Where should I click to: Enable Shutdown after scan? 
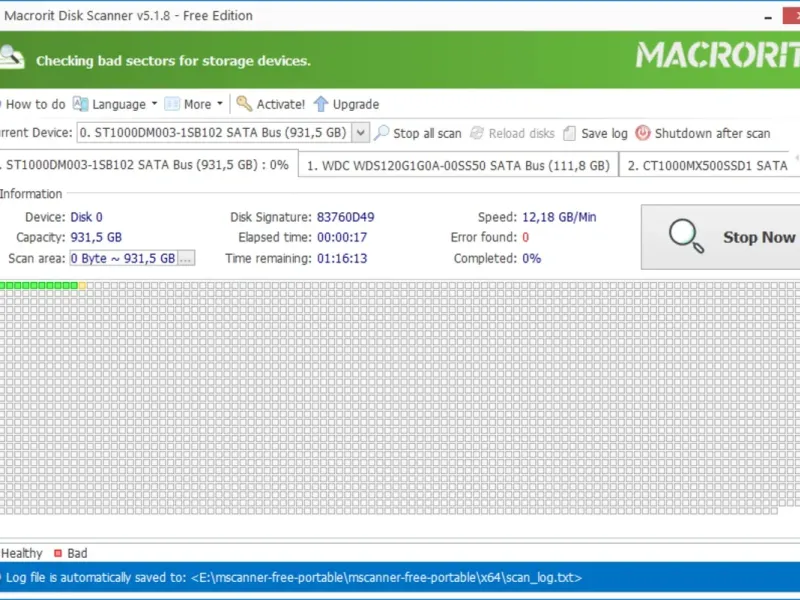point(712,134)
